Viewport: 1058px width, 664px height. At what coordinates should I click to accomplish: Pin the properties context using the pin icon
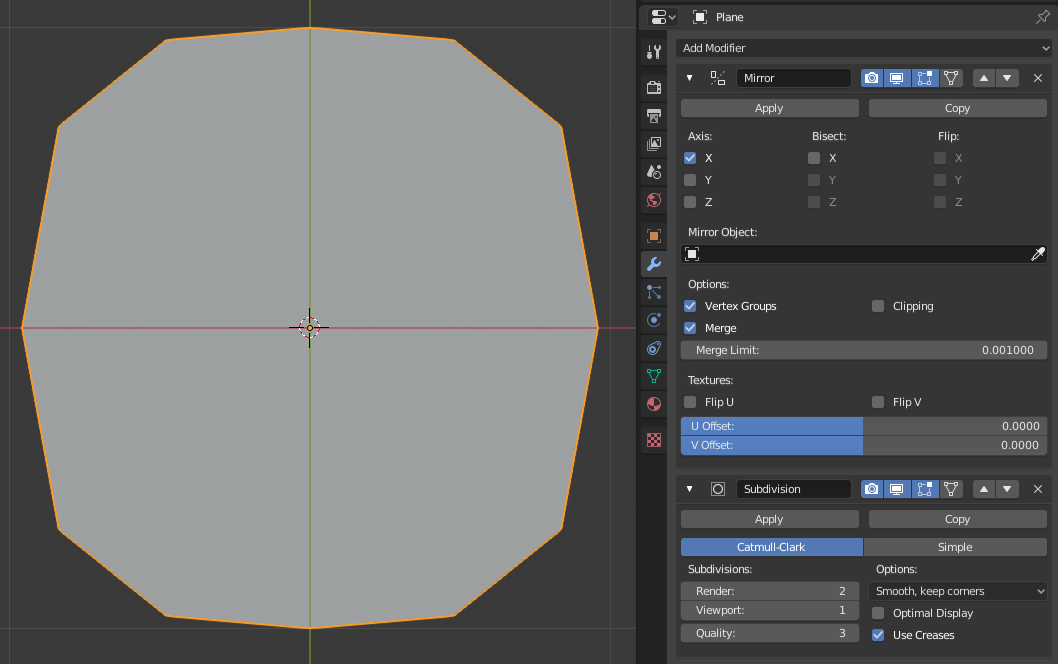1042,17
